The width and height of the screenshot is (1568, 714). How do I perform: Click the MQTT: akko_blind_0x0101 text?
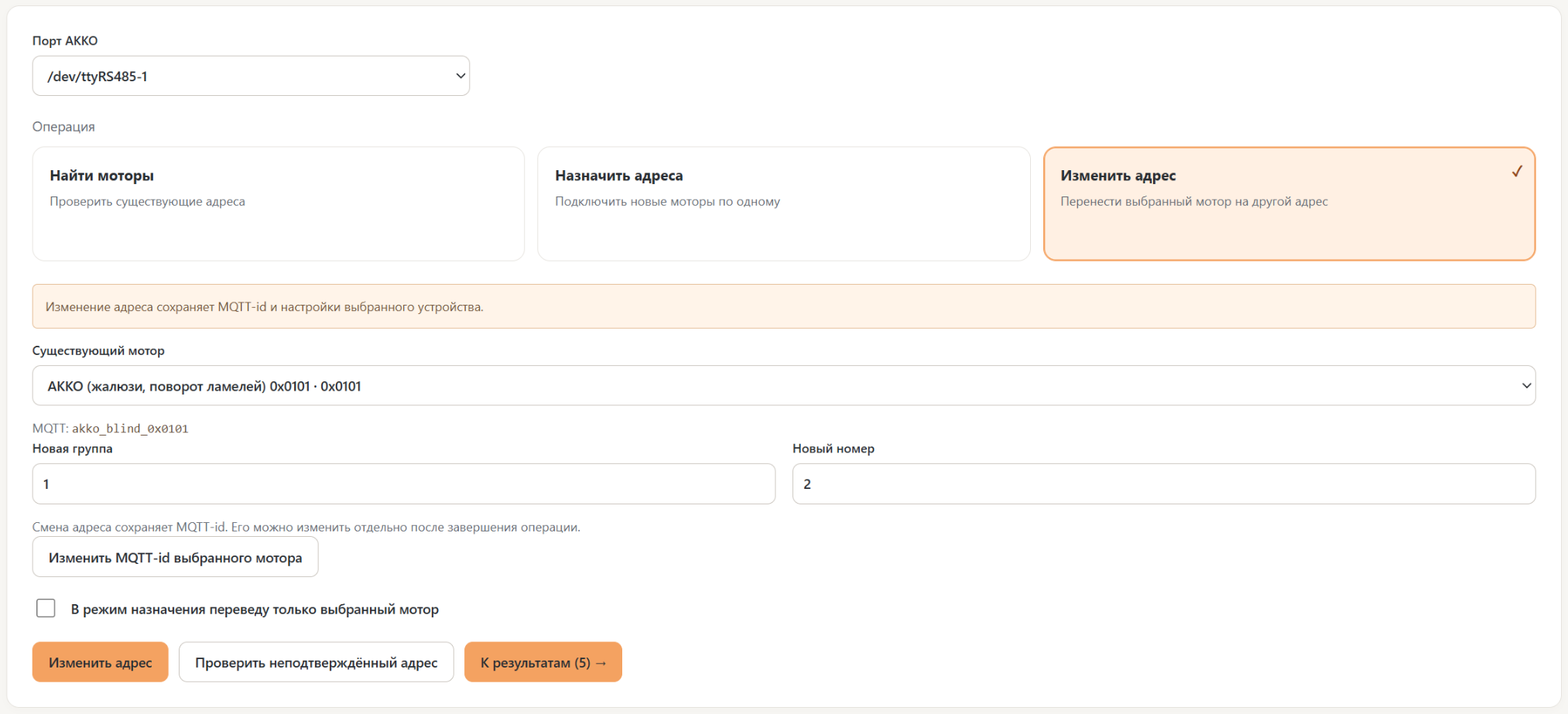point(111,429)
